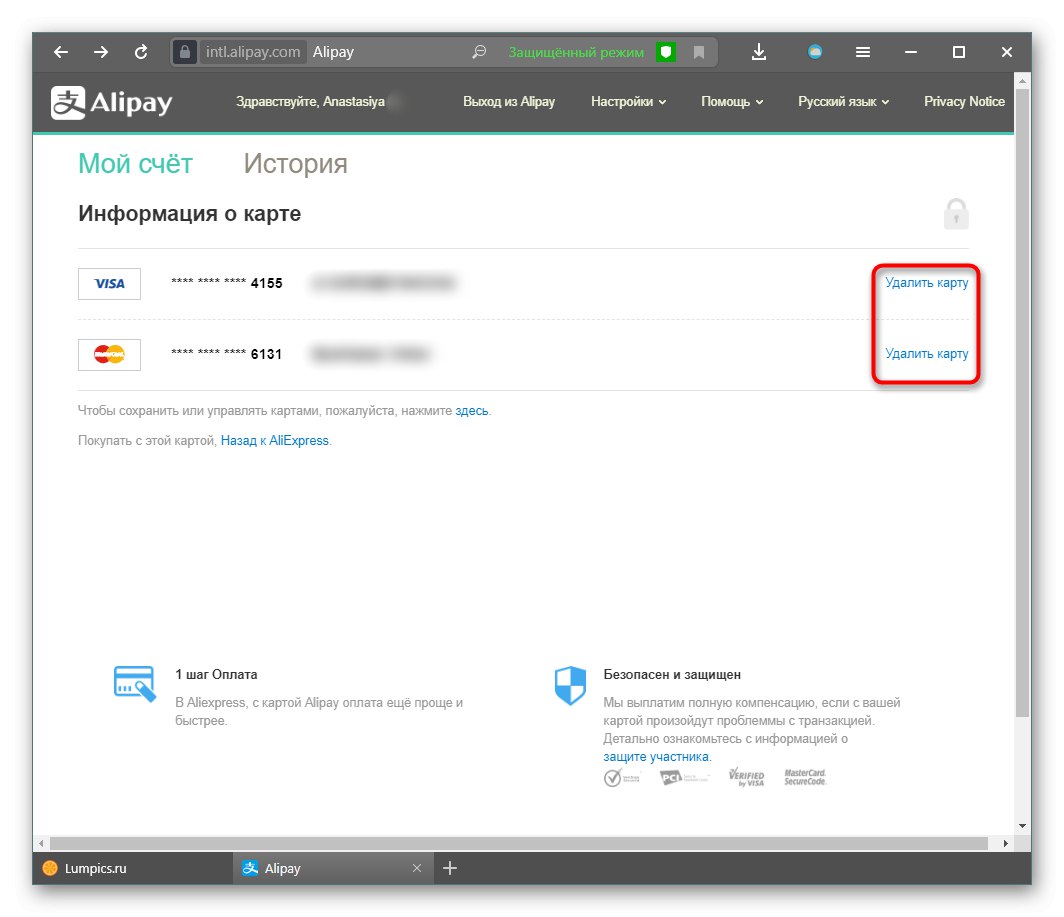Image resolution: width=1064 pixels, height=917 pixels.
Task: Click the MasterCard SecureCode badge
Action: coord(805,777)
